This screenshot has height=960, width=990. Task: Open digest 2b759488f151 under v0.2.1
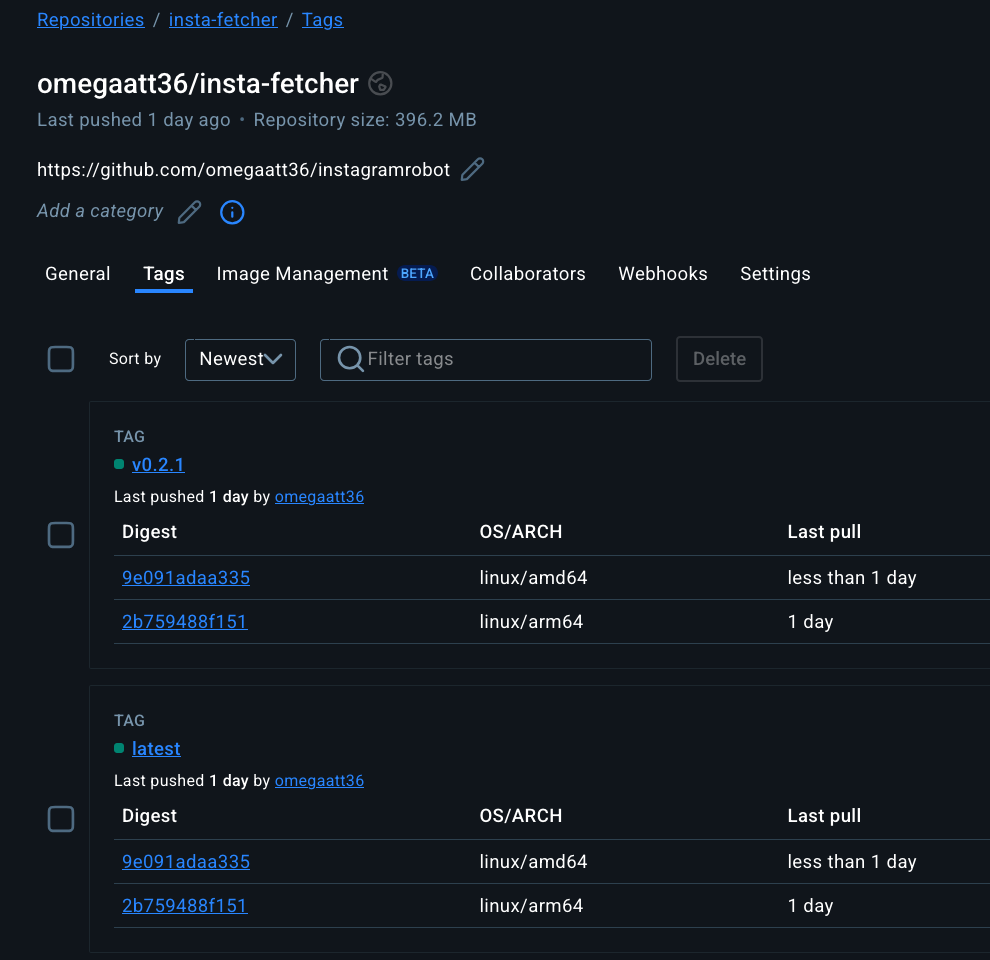pos(185,622)
